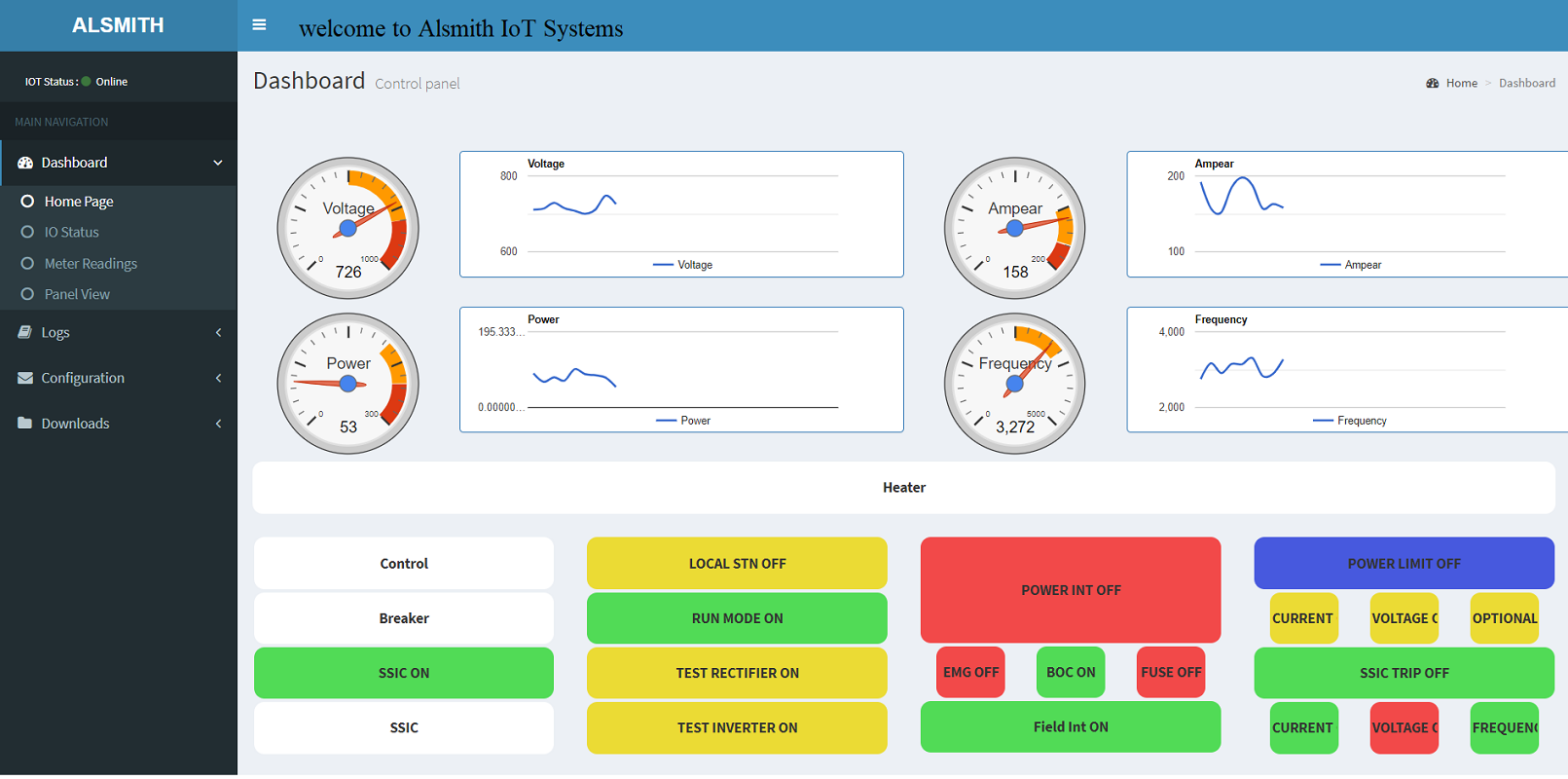The image size is (1568, 779).
Task: Click the Home breadcrumb link
Action: pyautogui.click(x=1461, y=84)
